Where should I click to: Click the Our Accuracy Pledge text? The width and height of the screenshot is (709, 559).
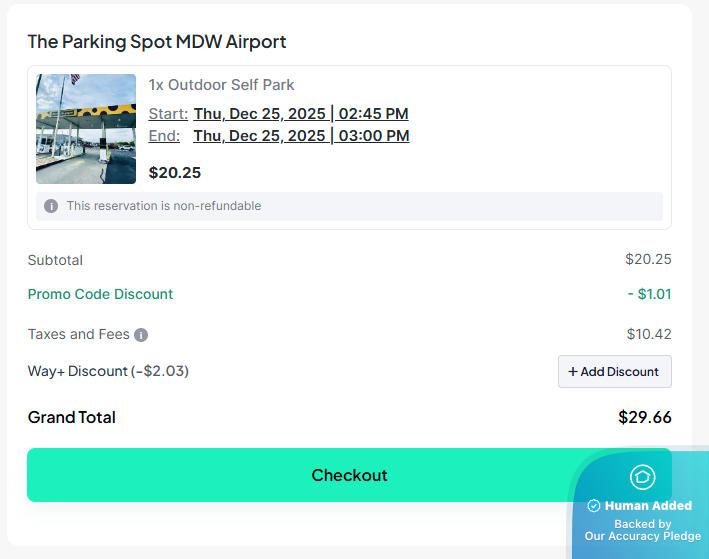(643, 537)
